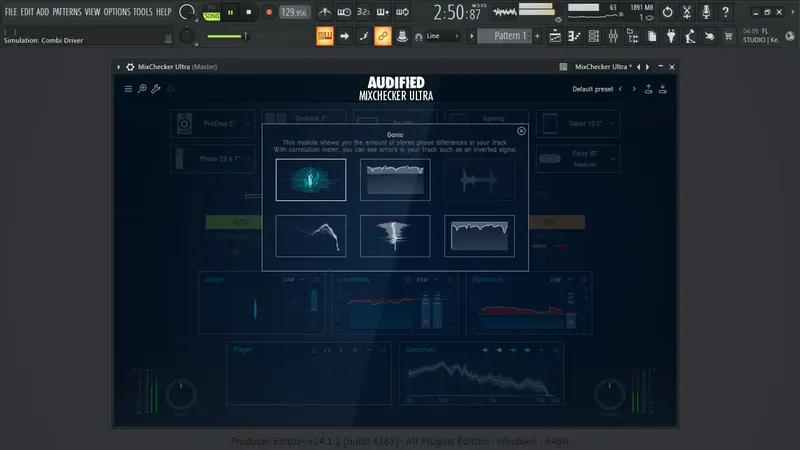Click the green horizontal slider below transport
800x450 pixels.
pyautogui.click(x=227, y=36)
